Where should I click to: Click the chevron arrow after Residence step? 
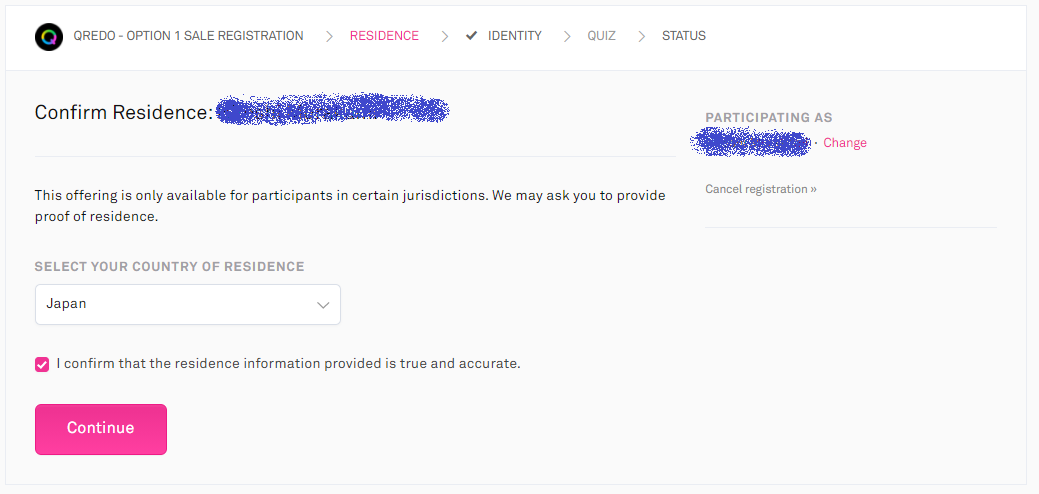(x=444, y=37)
